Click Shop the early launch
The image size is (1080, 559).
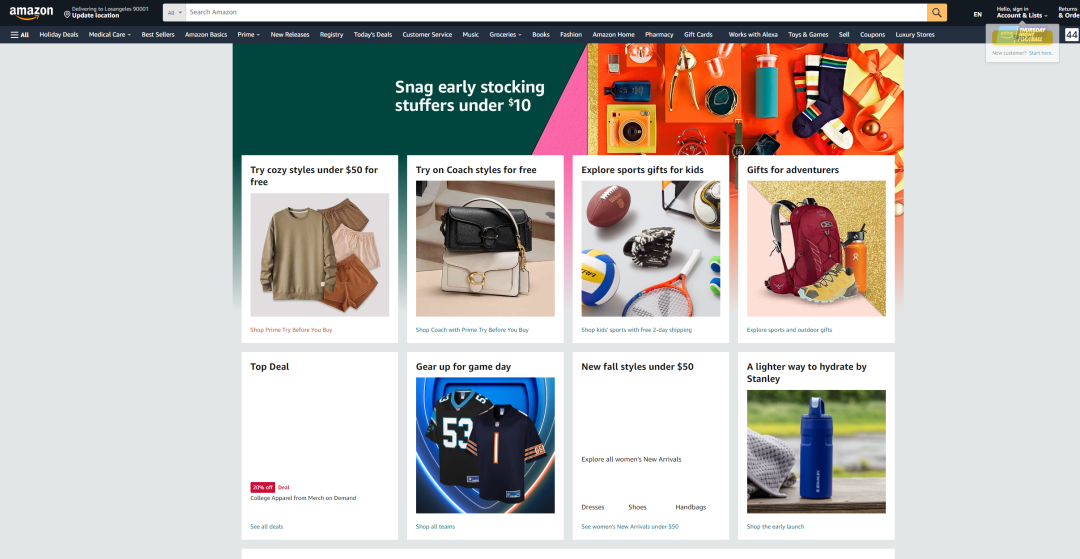(776, 527)
